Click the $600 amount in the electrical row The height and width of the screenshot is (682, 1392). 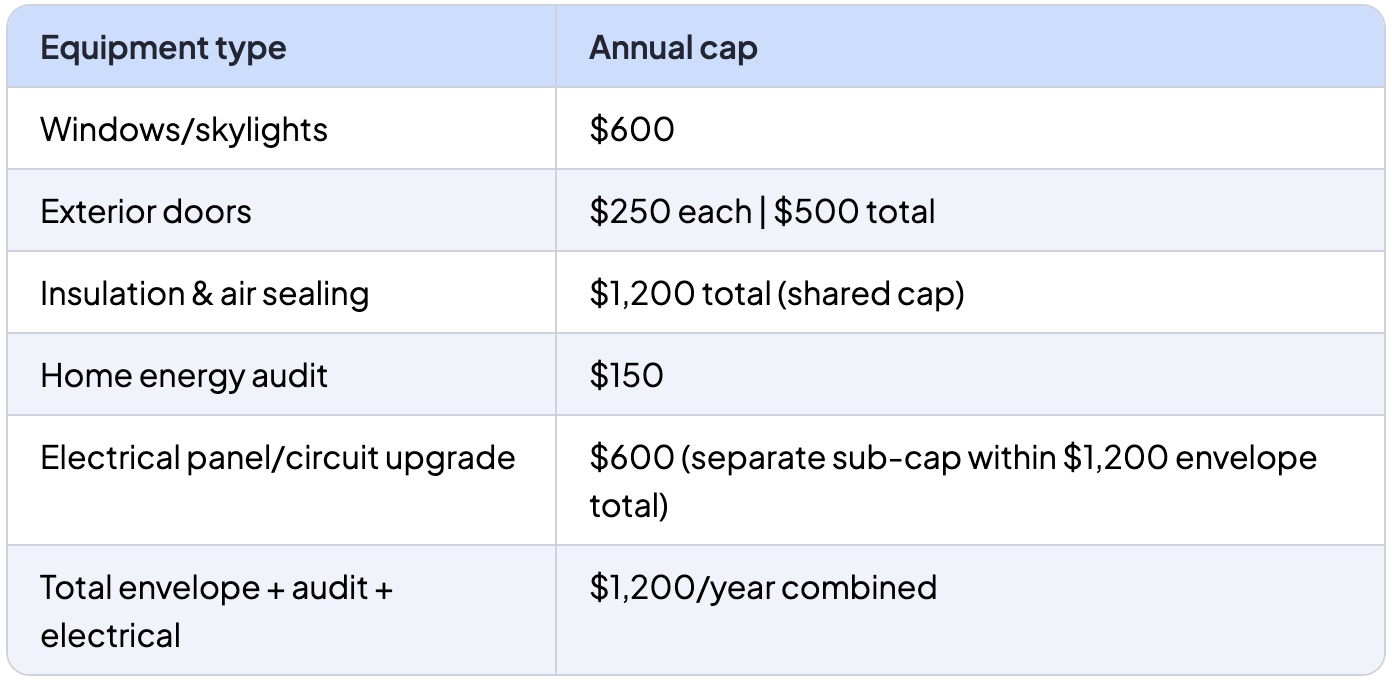(x=632, y=458)
